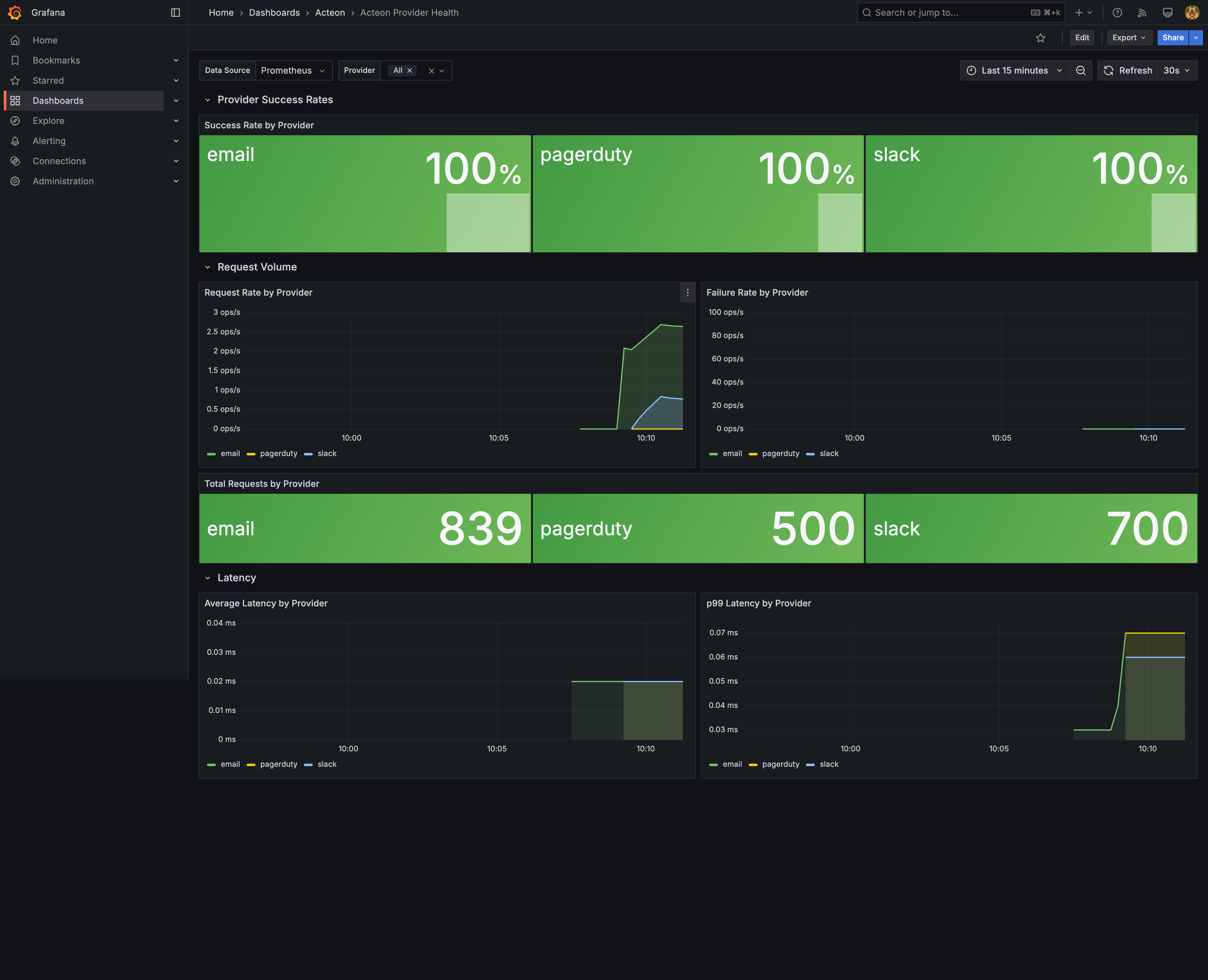Toggle the pagerduty series in p99 Latency legend
This screenshot has height=980, width=1208.
coord(780,764)
